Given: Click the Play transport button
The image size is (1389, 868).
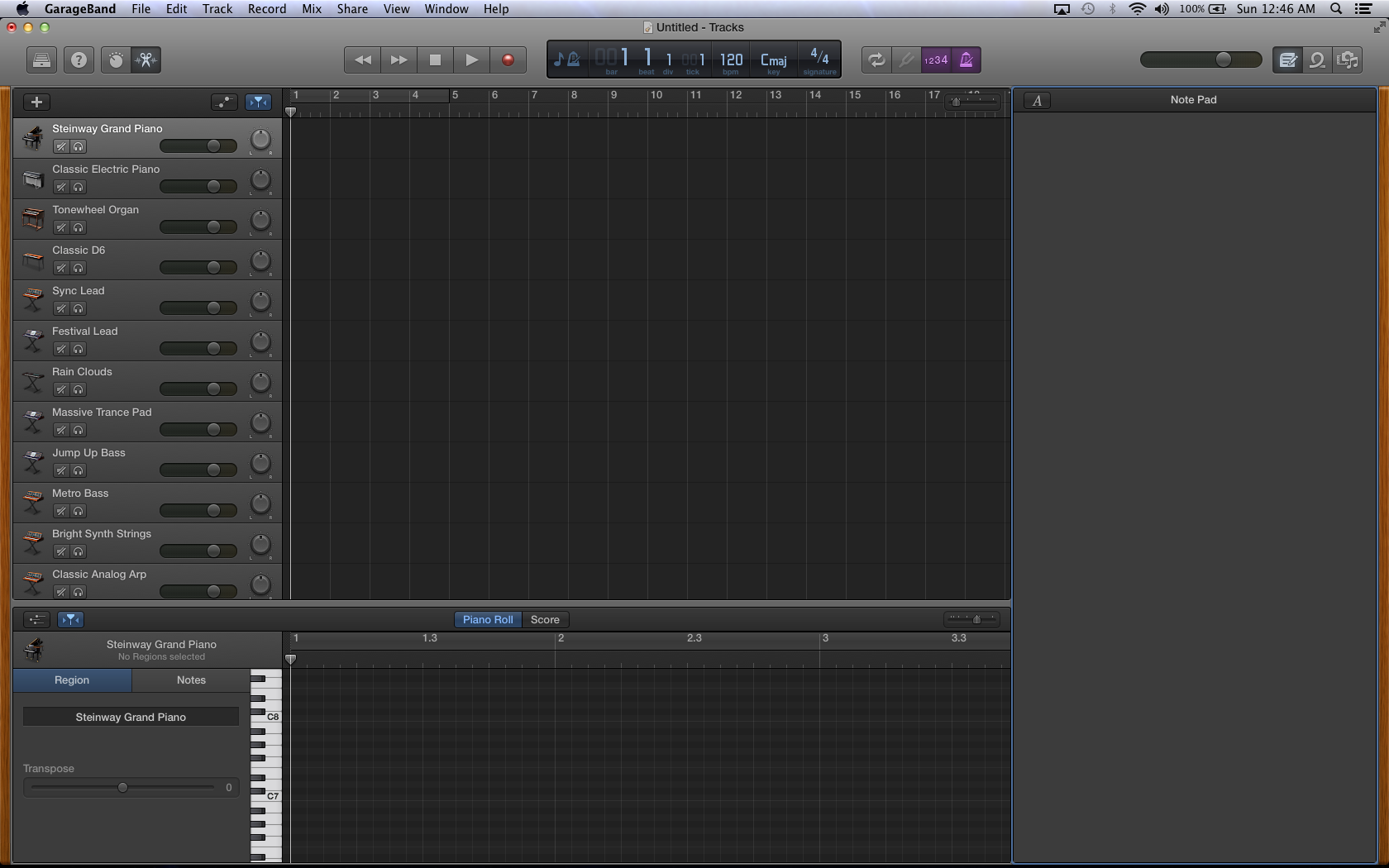Looking at the screenshot, I should (x=471, y=60).
